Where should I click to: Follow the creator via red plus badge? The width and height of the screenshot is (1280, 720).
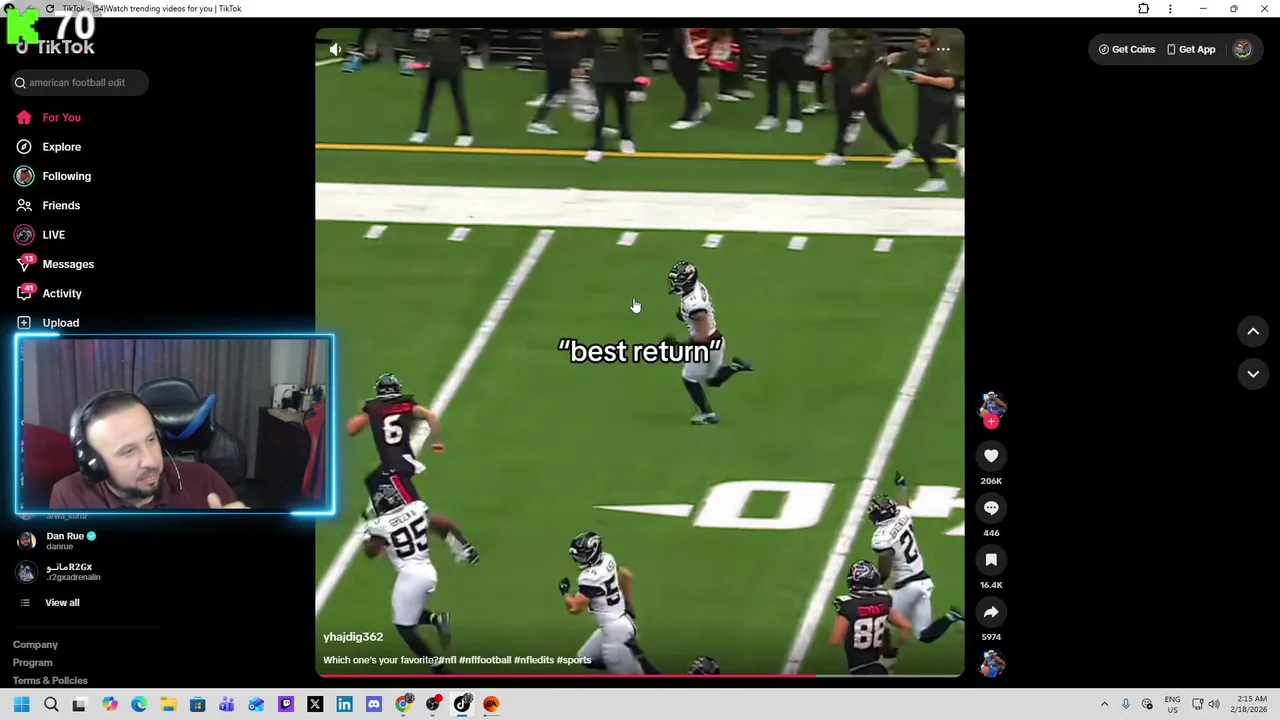click(991, 422)
